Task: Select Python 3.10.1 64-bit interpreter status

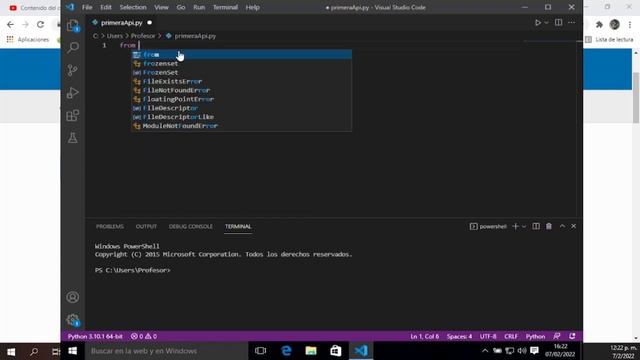Action: pyautogui.click(x=95, y=337)
